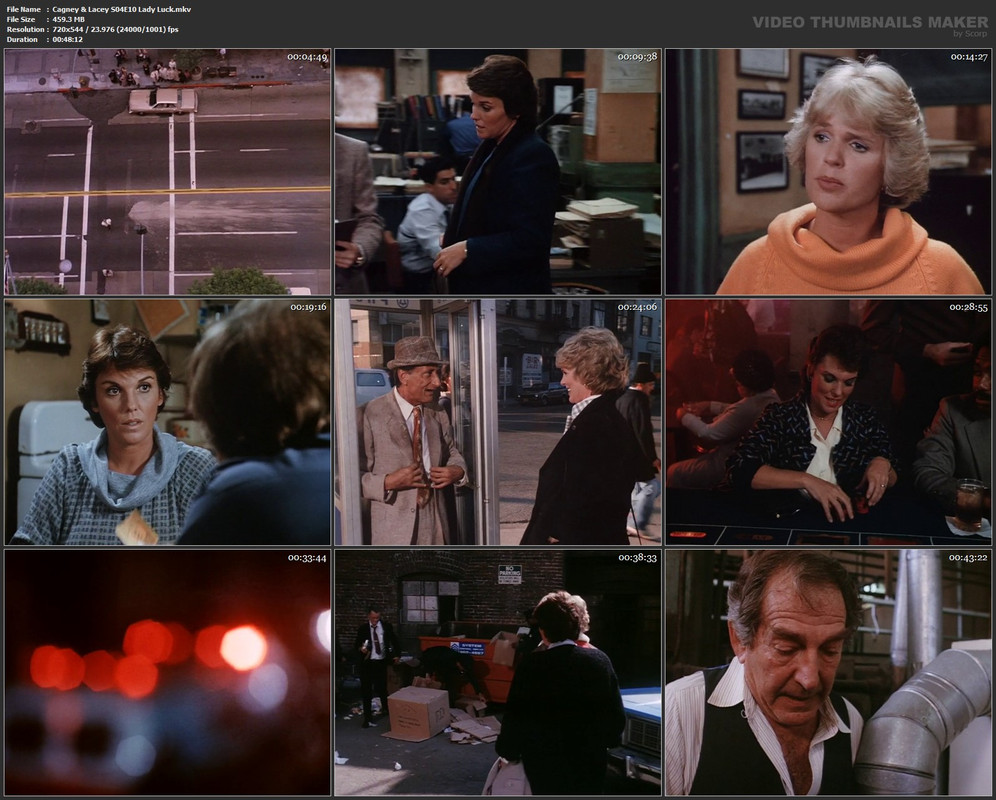Click the 'Duration' label

22,39
